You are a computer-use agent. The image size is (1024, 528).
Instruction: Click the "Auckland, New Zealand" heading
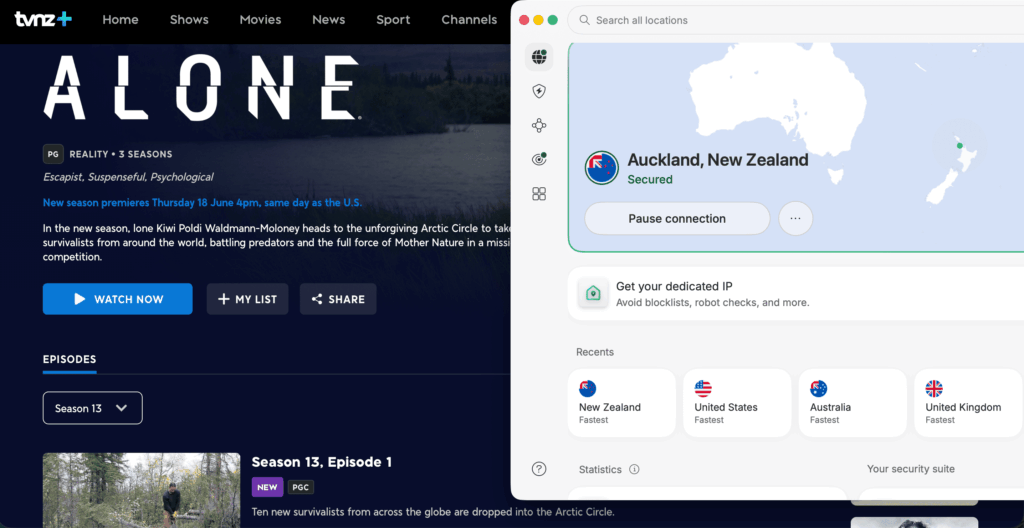(x=718, y=159)
